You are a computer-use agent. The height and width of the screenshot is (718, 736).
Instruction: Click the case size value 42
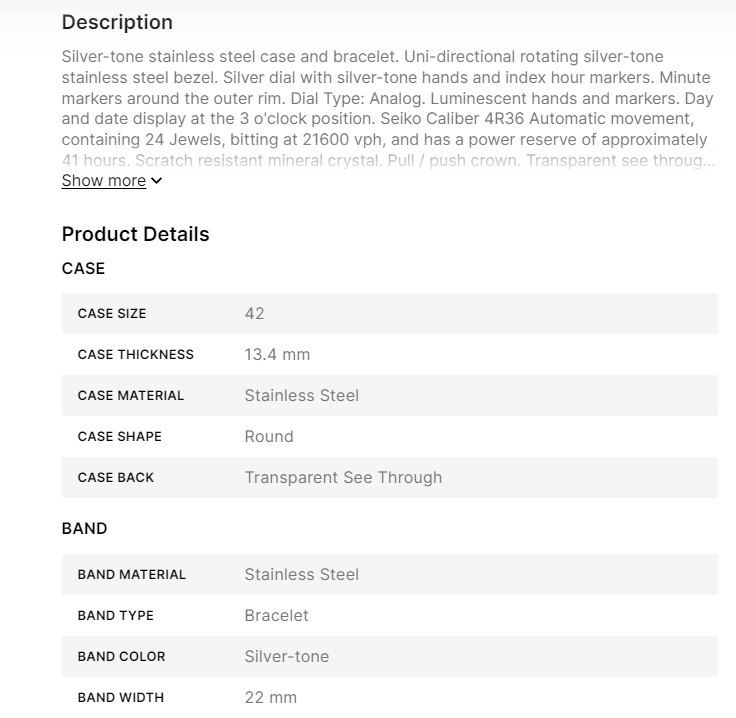(254, 313)
